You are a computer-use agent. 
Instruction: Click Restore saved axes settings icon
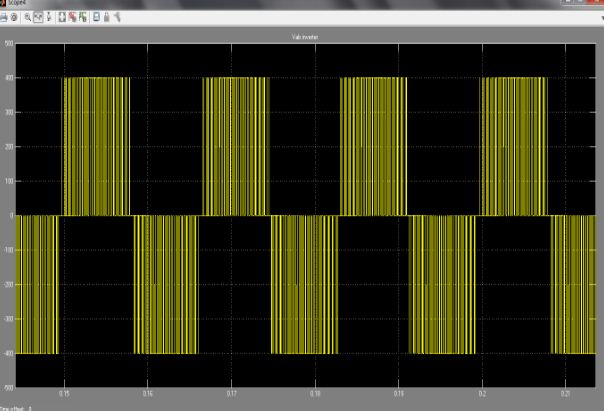click(83, 17)
